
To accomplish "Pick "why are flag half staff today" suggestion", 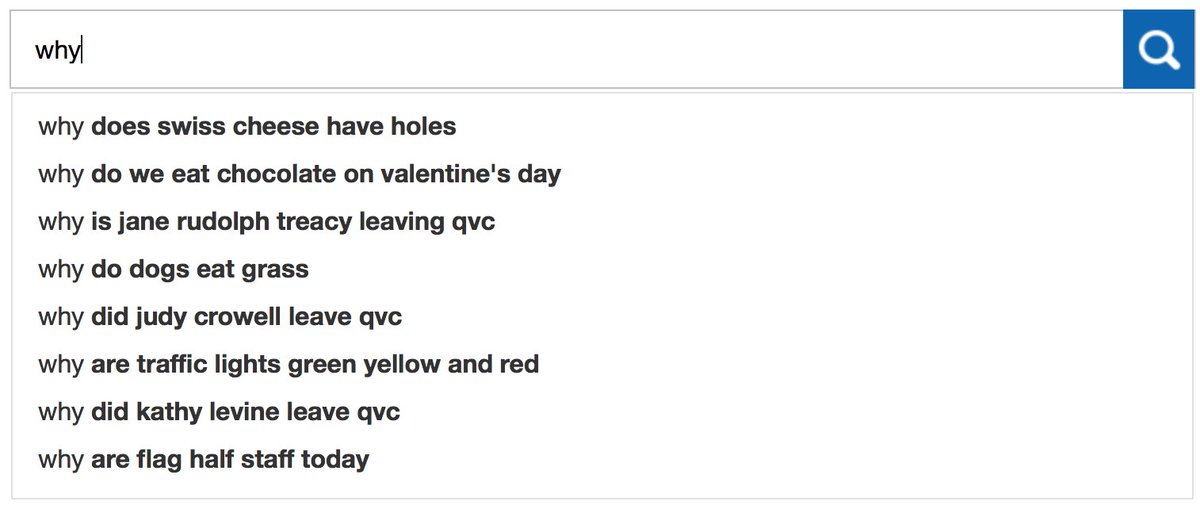I will tap(203, 460).
